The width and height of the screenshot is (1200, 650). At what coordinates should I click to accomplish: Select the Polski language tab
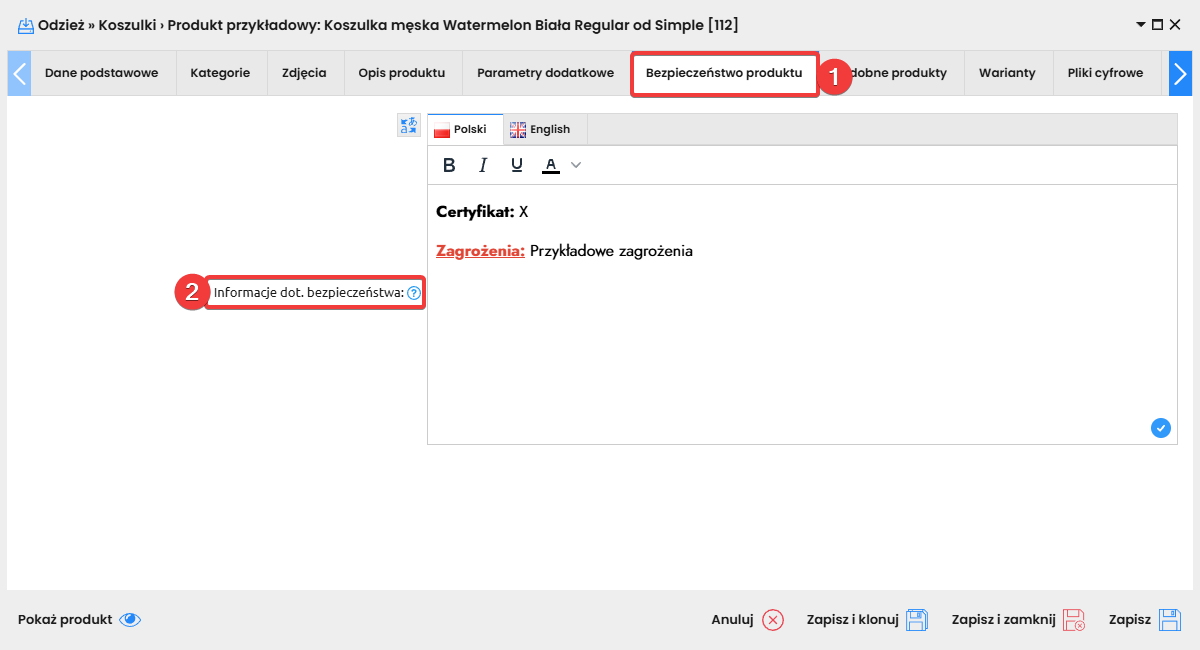[465, 129]
